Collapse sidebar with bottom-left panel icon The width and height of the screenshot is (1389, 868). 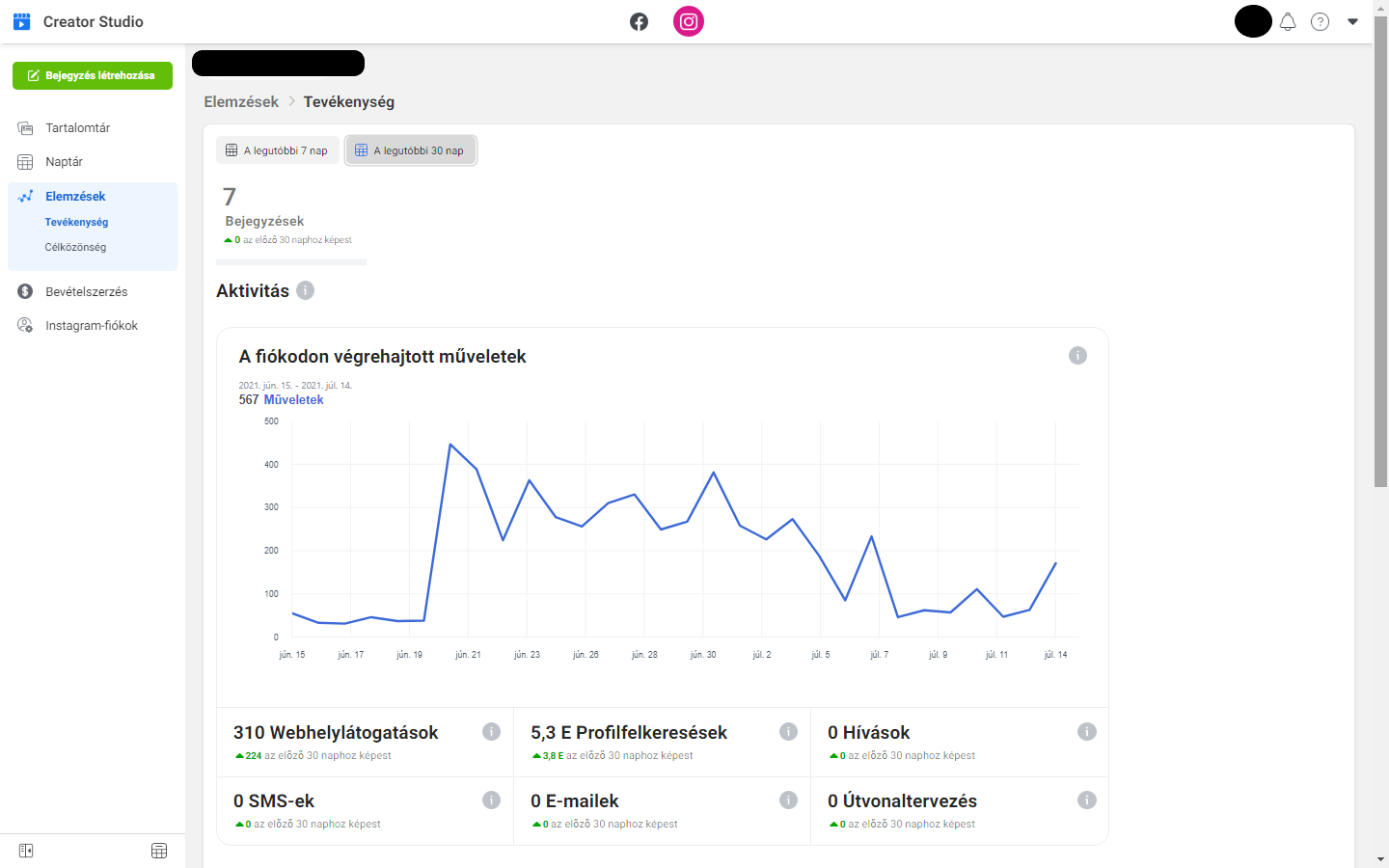pos(26,851)
